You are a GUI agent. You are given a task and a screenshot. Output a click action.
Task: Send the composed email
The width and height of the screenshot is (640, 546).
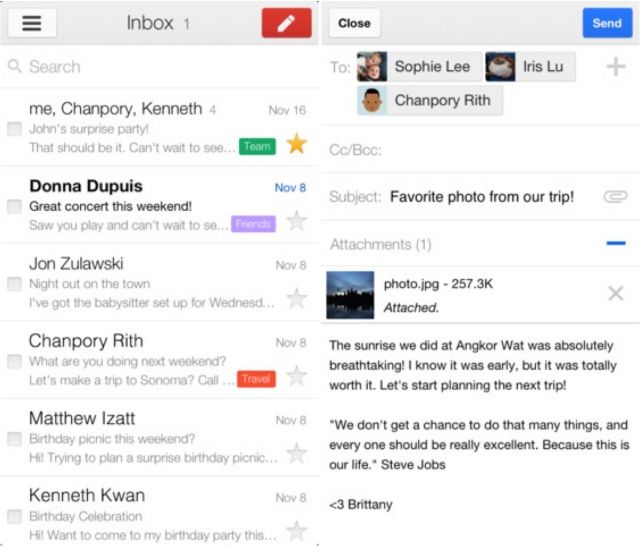(607, 23)
